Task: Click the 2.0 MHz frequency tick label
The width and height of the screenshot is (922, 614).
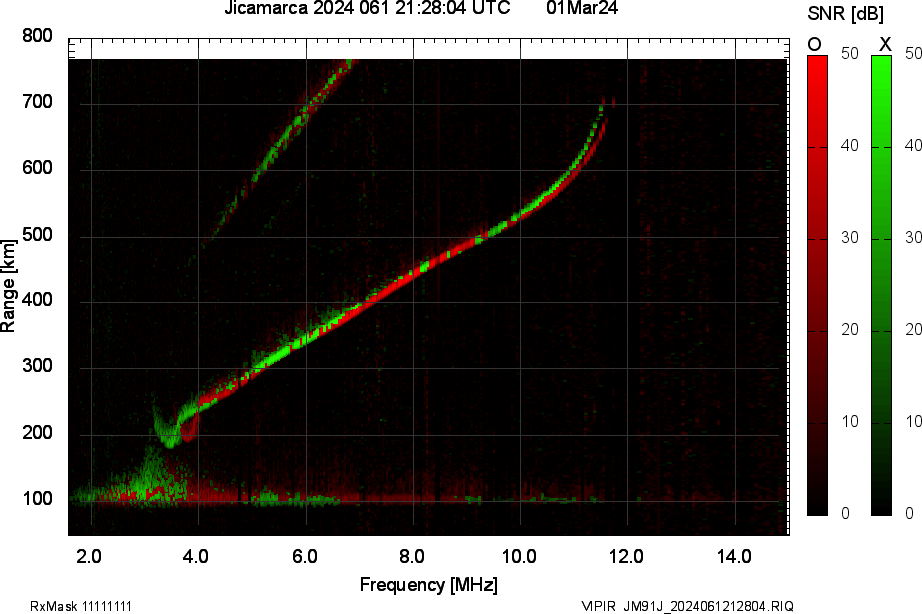Action: (91, 556)
